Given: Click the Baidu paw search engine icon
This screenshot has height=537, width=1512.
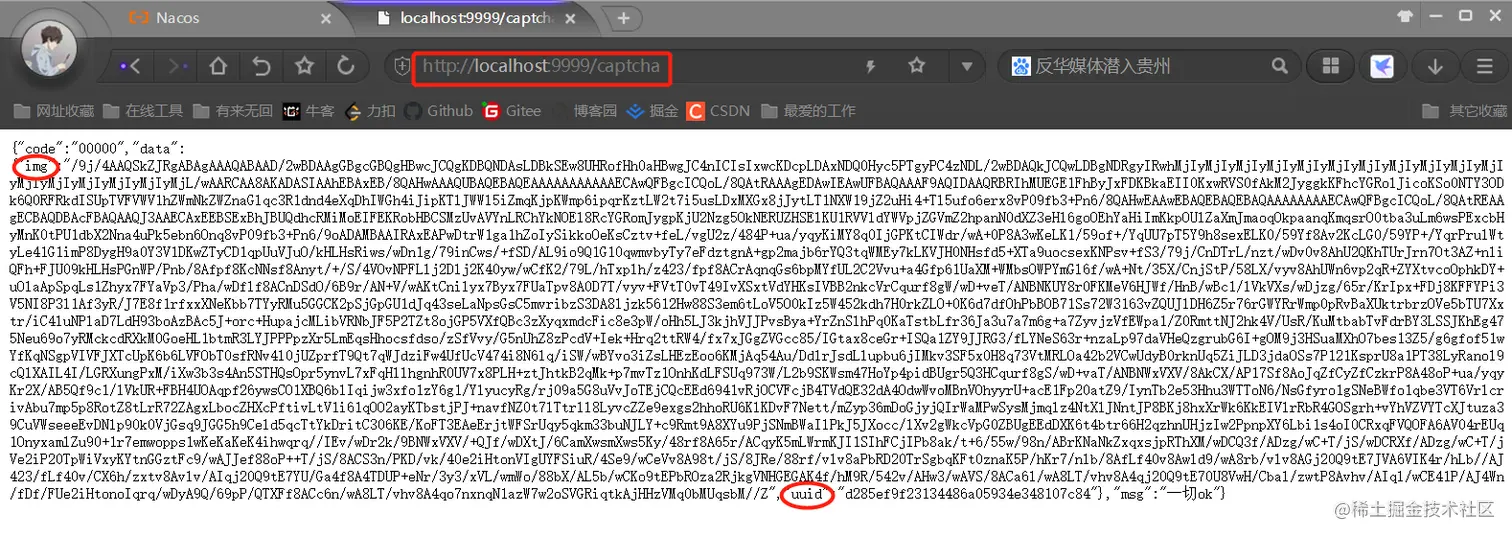Looking at the screenshot, I should (x=1020, y=66).
